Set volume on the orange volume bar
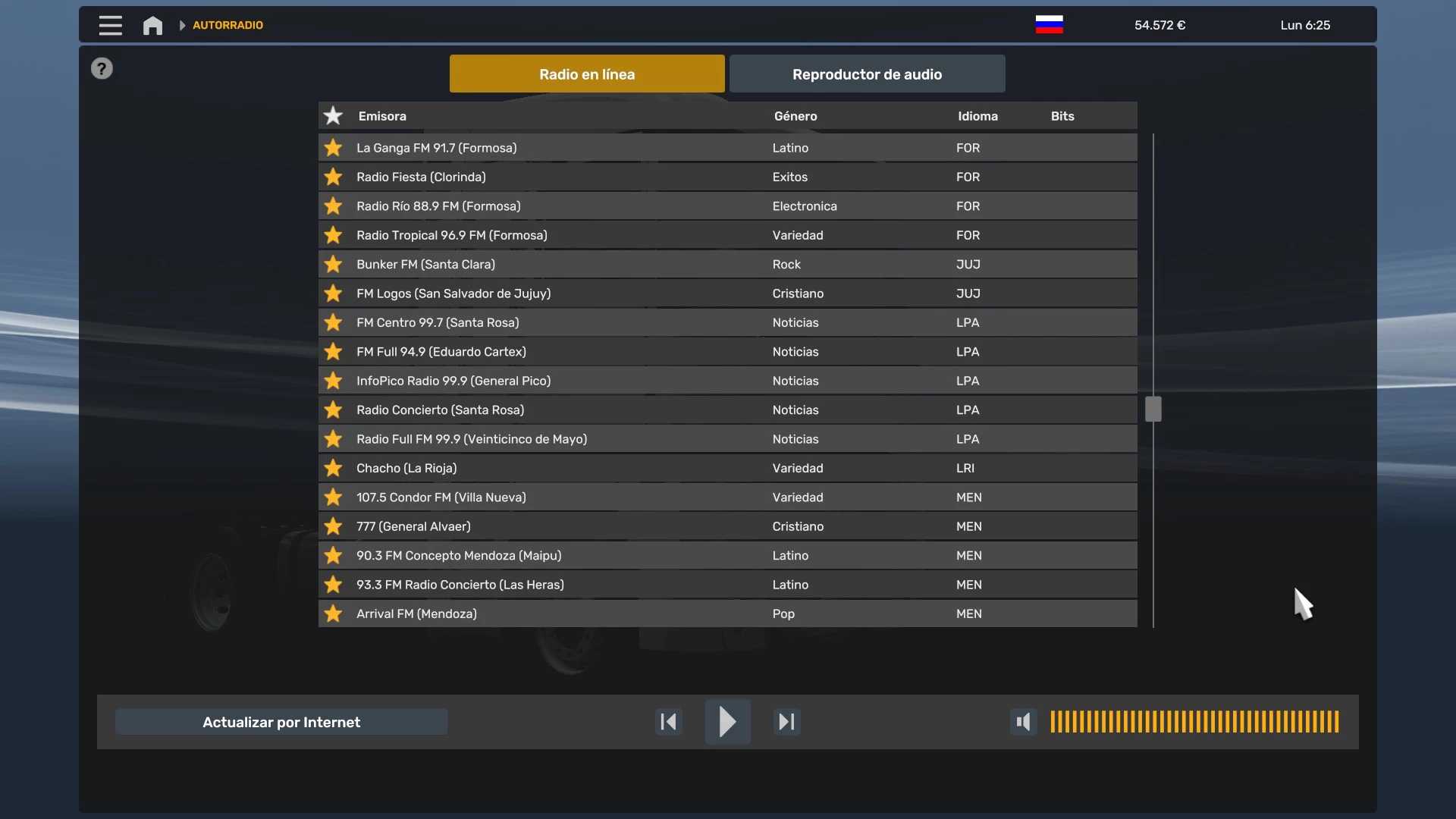Image resolution: width=1456 pixels, height=819 pixels. coord(1194,721)
